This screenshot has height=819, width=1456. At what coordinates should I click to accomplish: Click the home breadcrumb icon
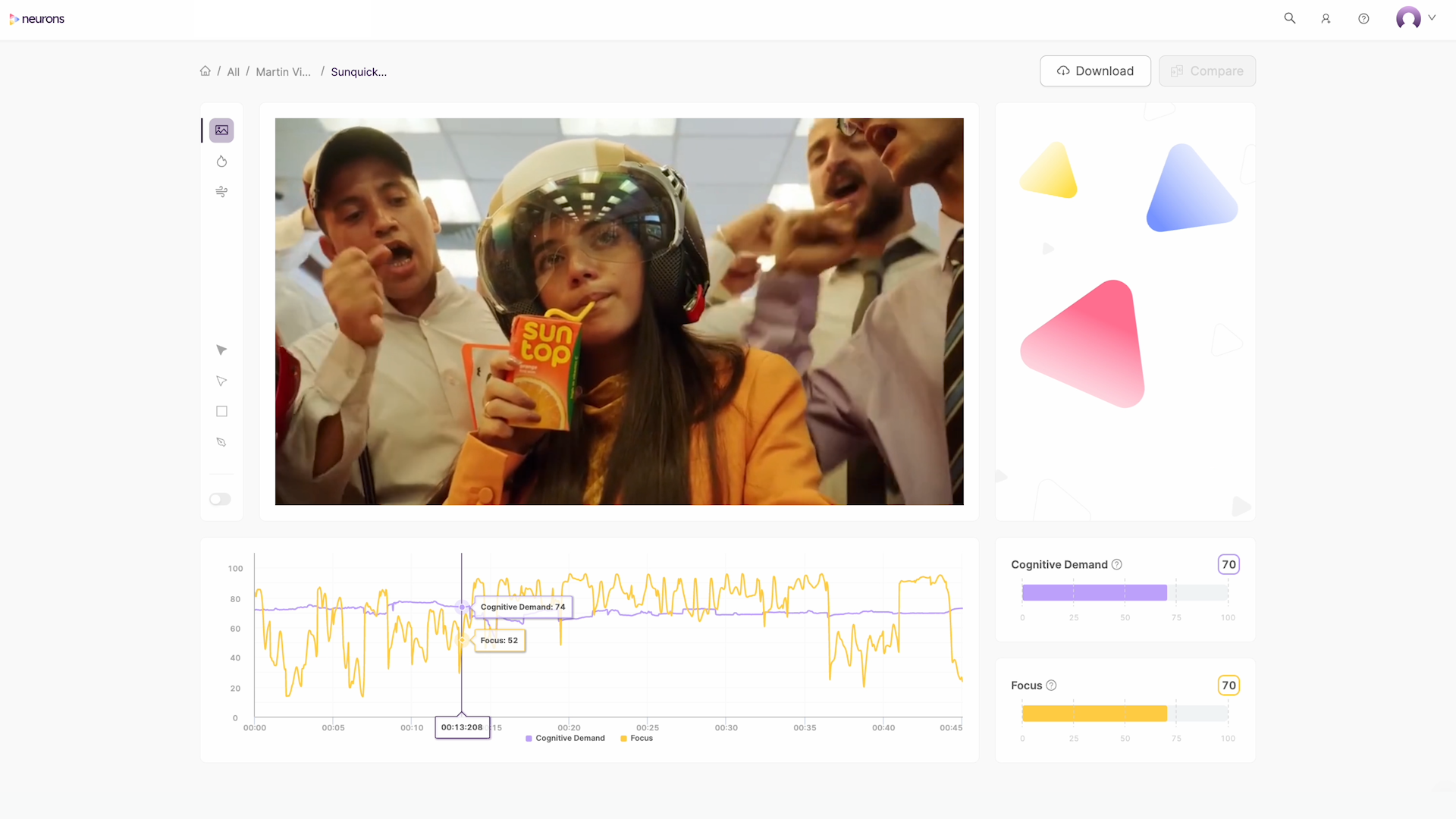[x=205, y=71]
